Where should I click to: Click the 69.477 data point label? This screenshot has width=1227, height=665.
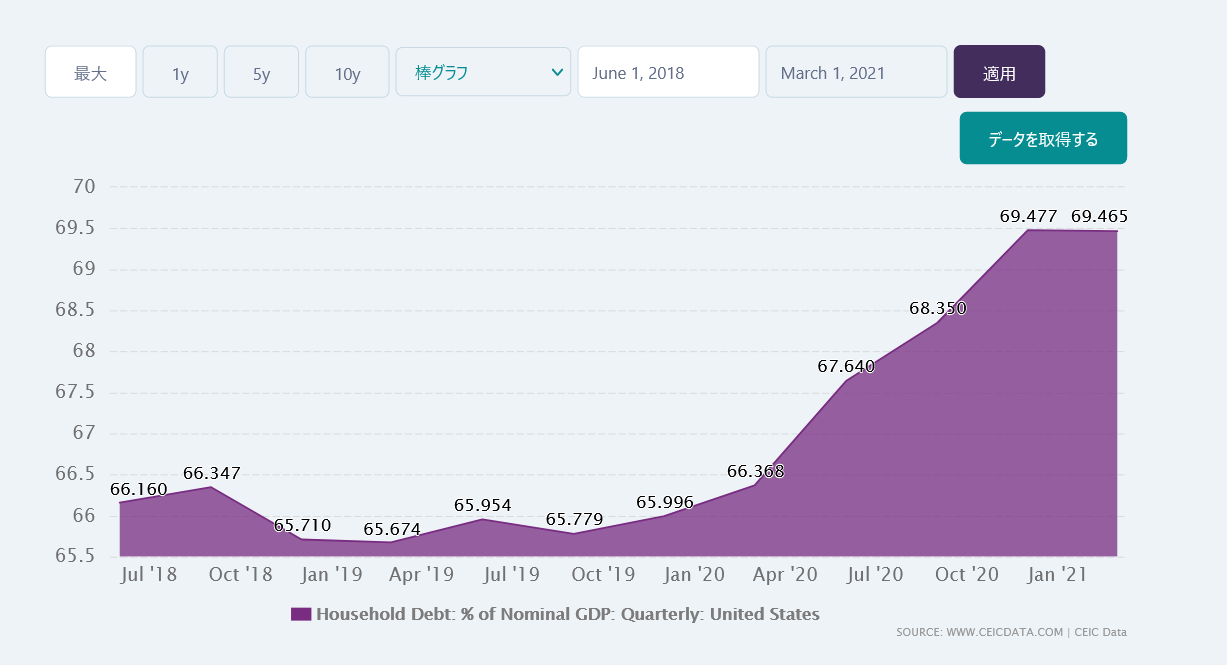pyautogui.click(x=1028, y=216)
